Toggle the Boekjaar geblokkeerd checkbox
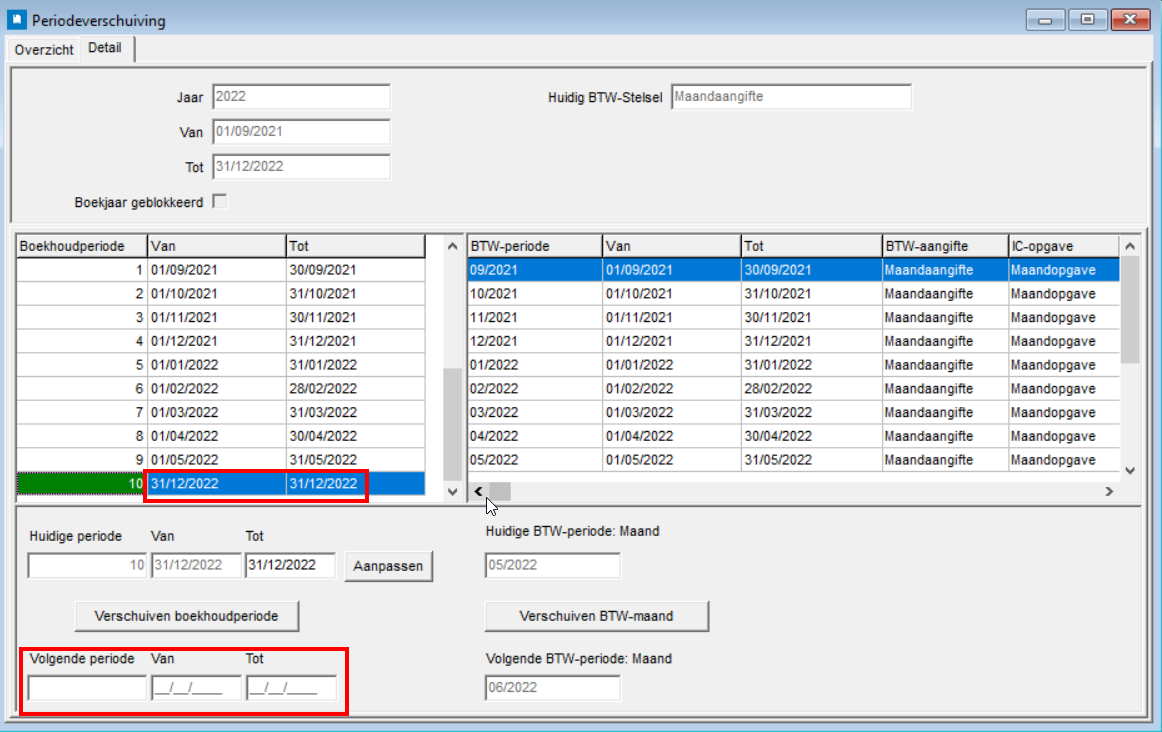This screenshot has height=732, width=1162. [x=220, y=202]
